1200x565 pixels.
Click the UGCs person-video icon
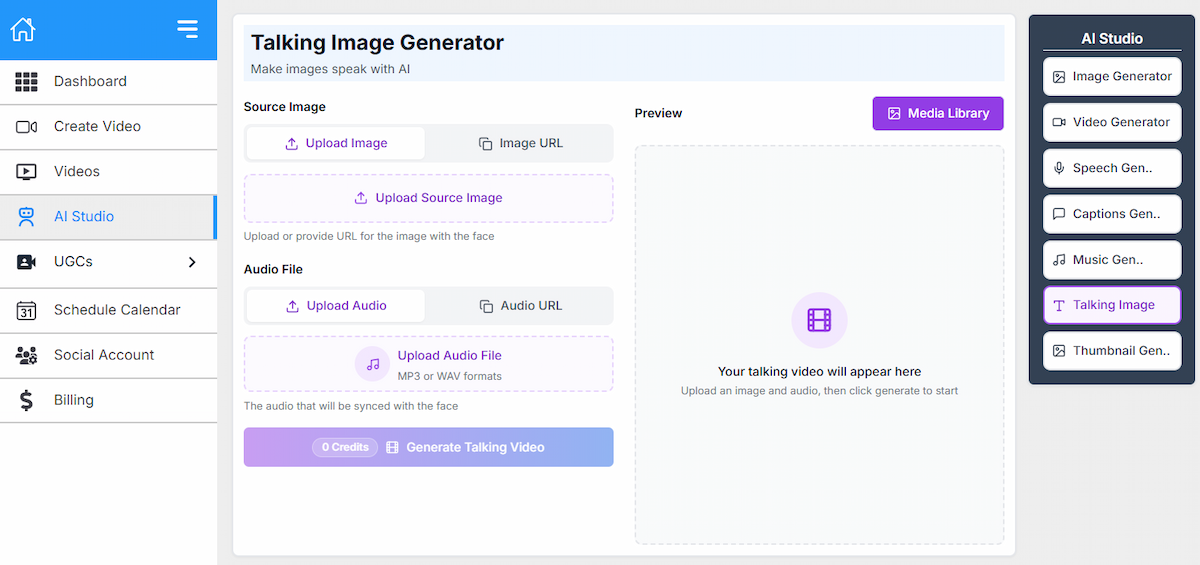click(x=27, y=262)
